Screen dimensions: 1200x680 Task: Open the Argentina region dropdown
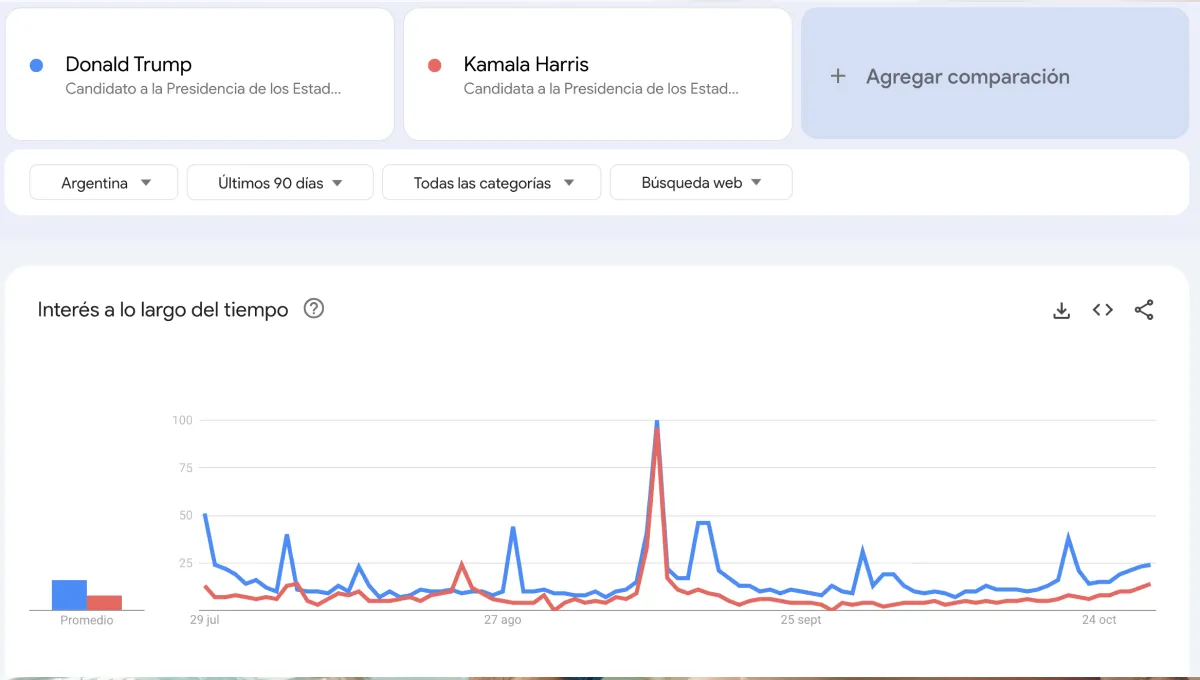pyautogui.click(x=103, y=182)
